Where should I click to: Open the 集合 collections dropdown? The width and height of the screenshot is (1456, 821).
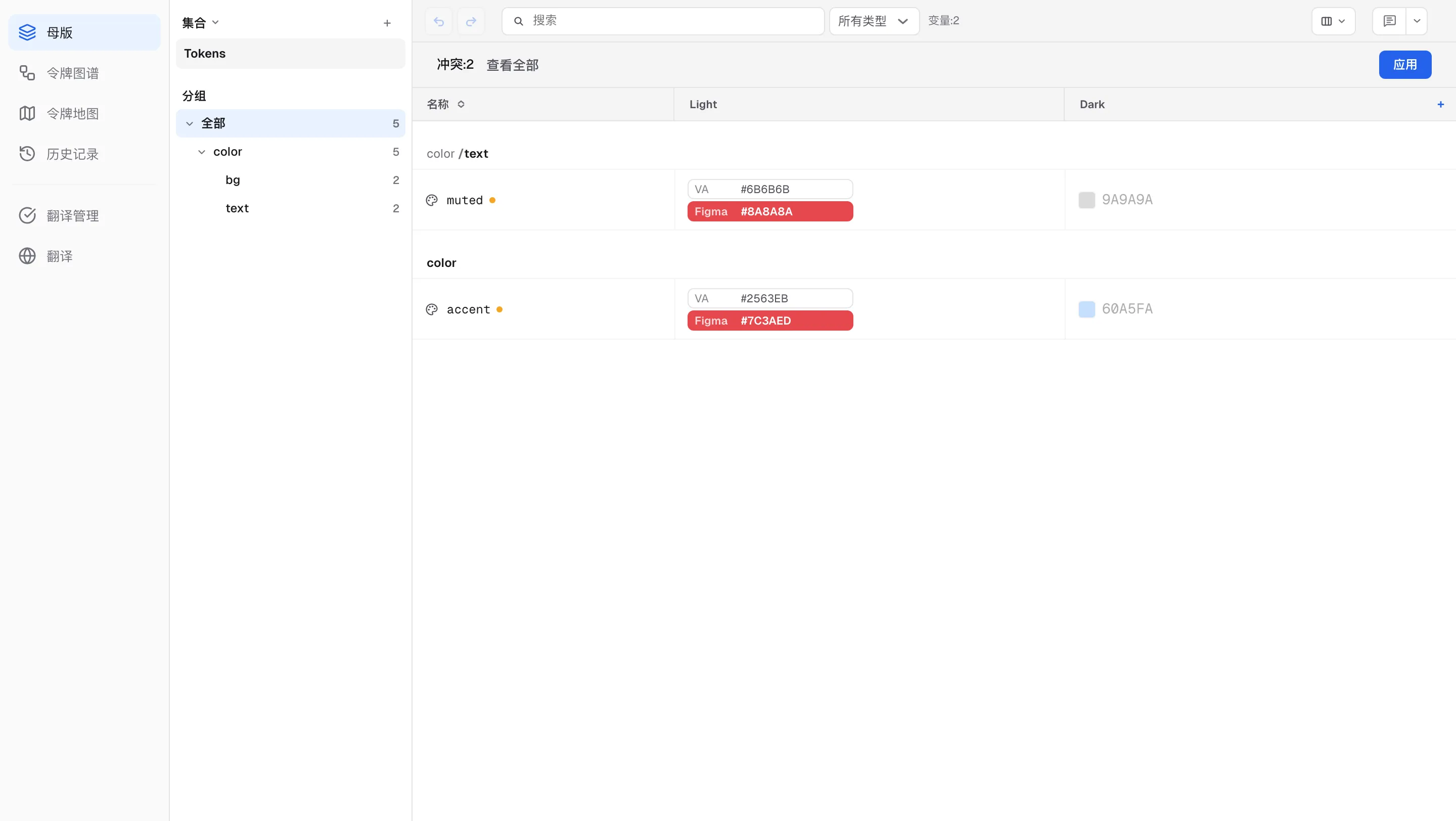[x=200, y=23]
